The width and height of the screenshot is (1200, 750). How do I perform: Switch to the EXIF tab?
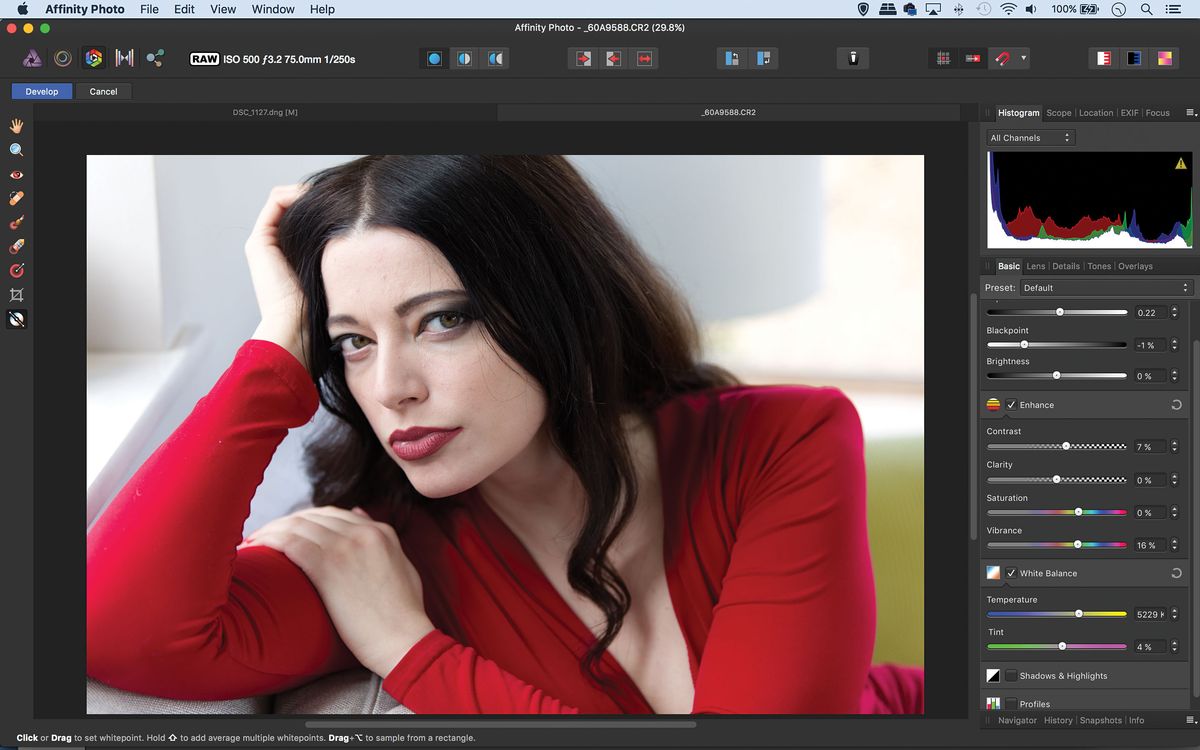click(1129, 113)
